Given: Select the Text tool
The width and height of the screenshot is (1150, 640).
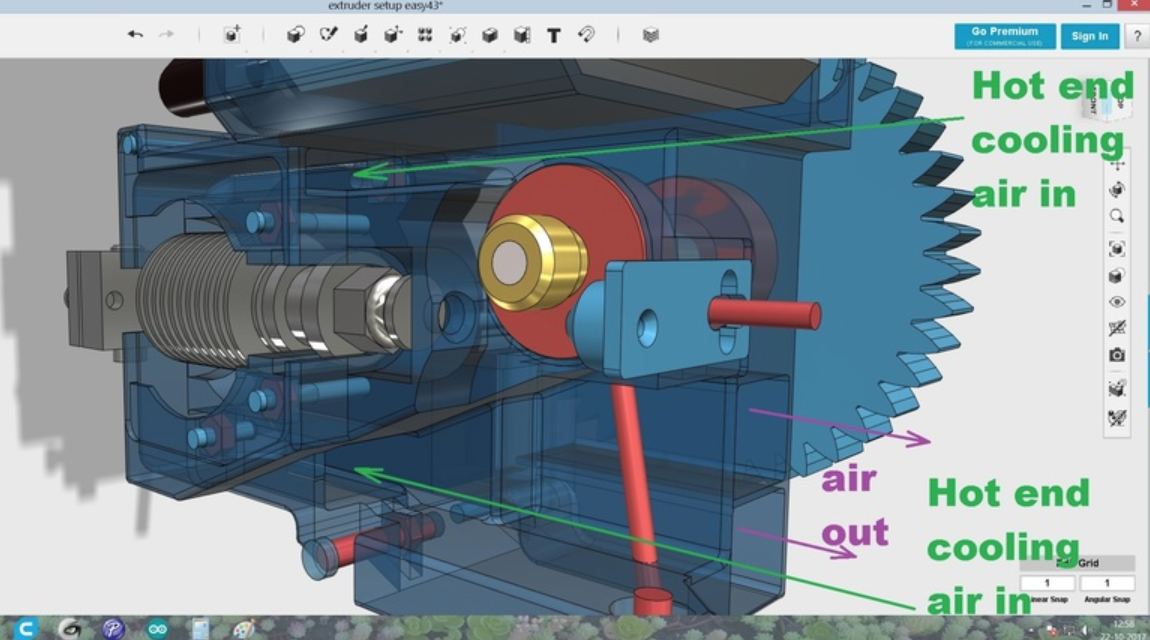Looking at the screenshot, I should [554, 34].
